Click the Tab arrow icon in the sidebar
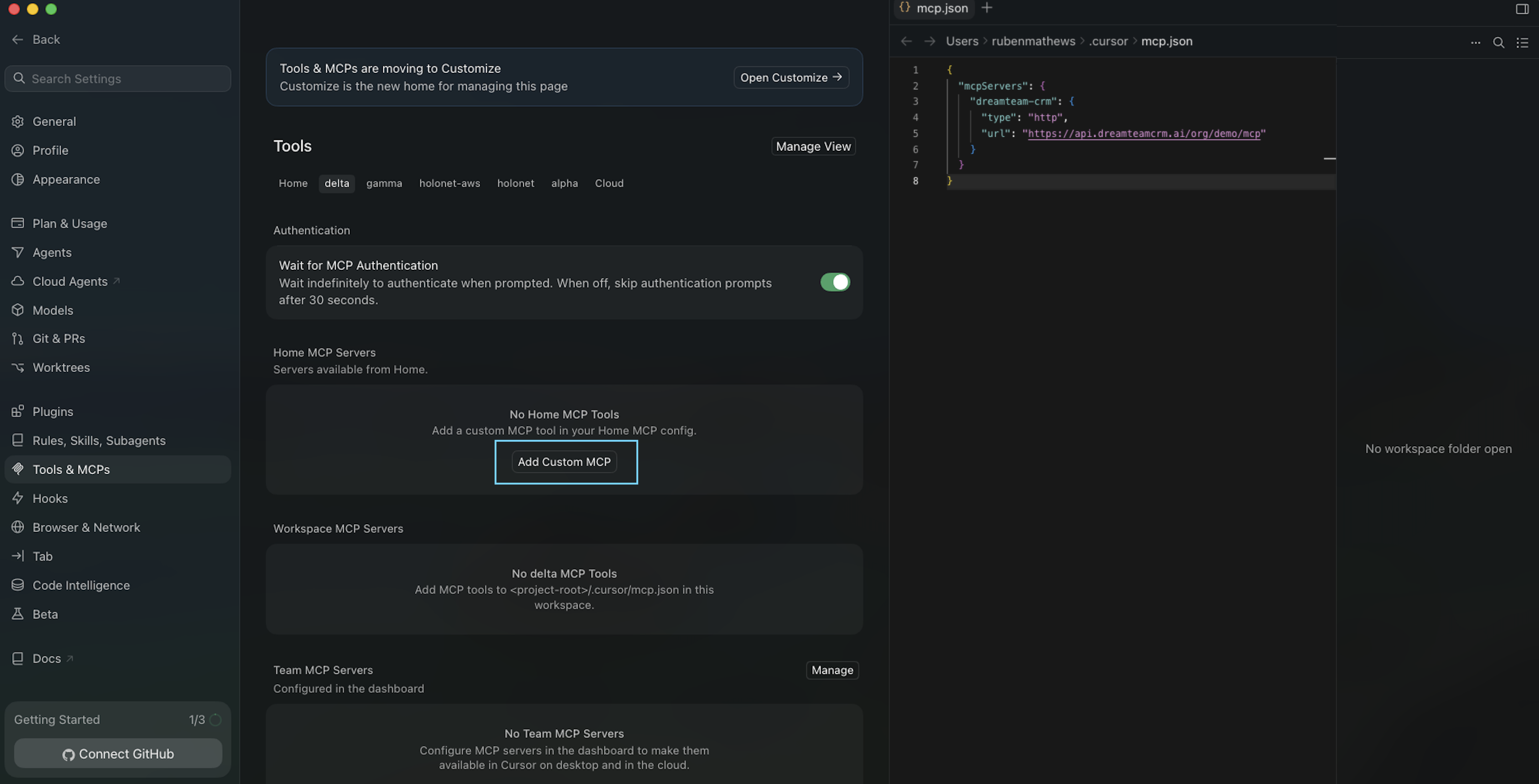This screenshot has height=784, width=1539. pos(18,557)
